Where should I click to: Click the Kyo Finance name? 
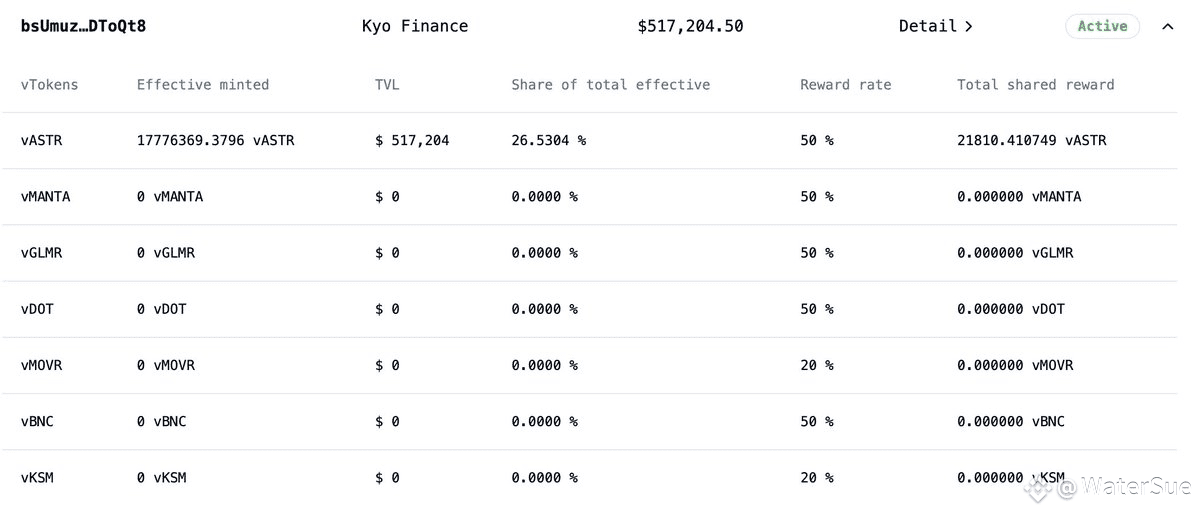pos(414,27)
